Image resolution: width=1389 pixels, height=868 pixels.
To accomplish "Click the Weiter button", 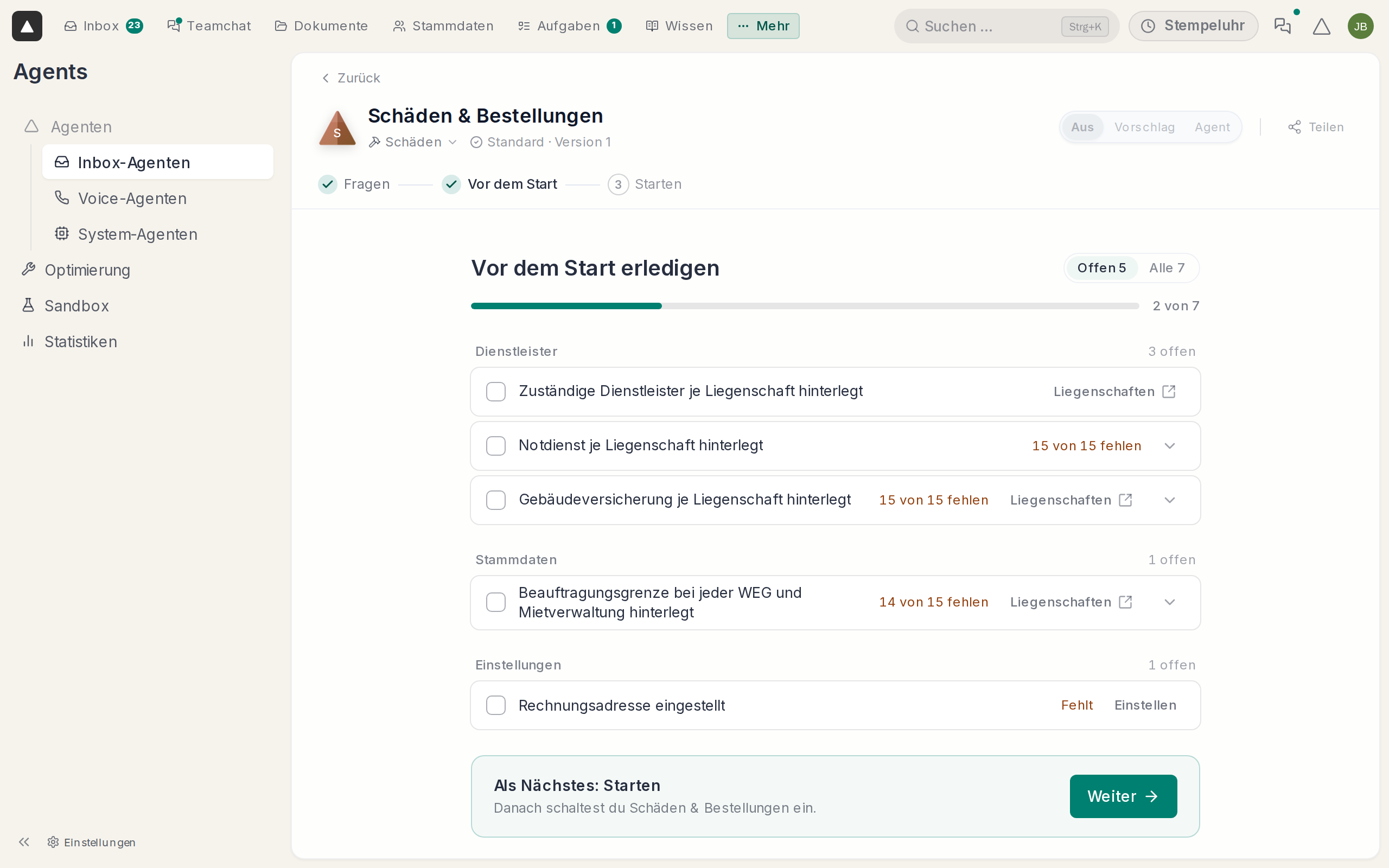I will pyautogui.click(x=1123, y=796).
